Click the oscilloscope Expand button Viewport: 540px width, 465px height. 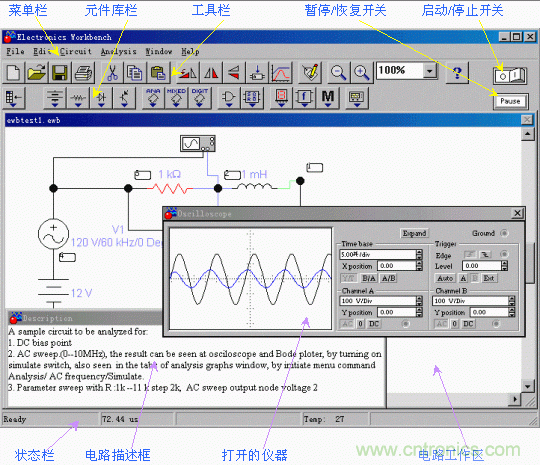[414, 233]
